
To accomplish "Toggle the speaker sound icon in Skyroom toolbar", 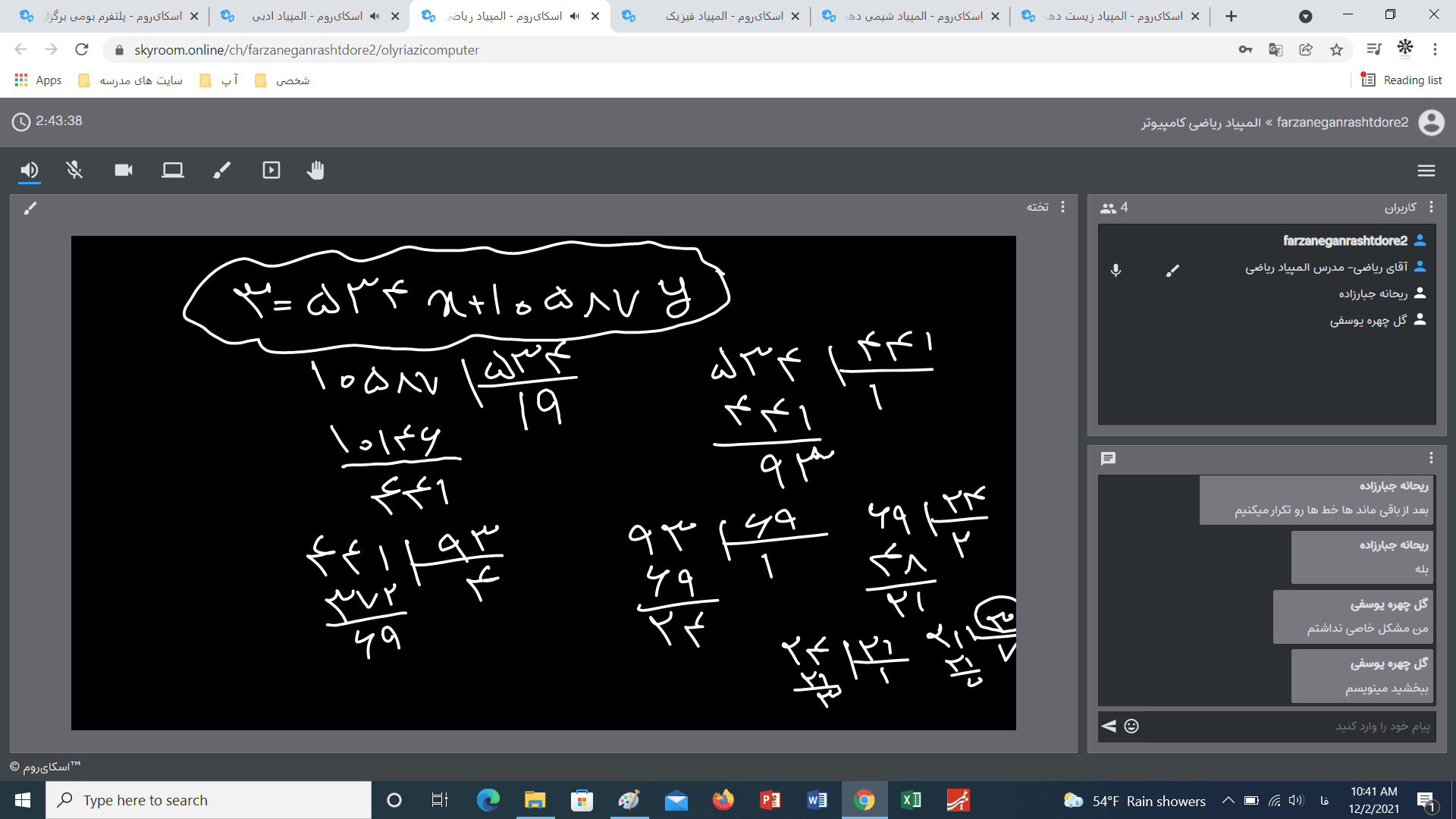I will (x=29, y=170).
